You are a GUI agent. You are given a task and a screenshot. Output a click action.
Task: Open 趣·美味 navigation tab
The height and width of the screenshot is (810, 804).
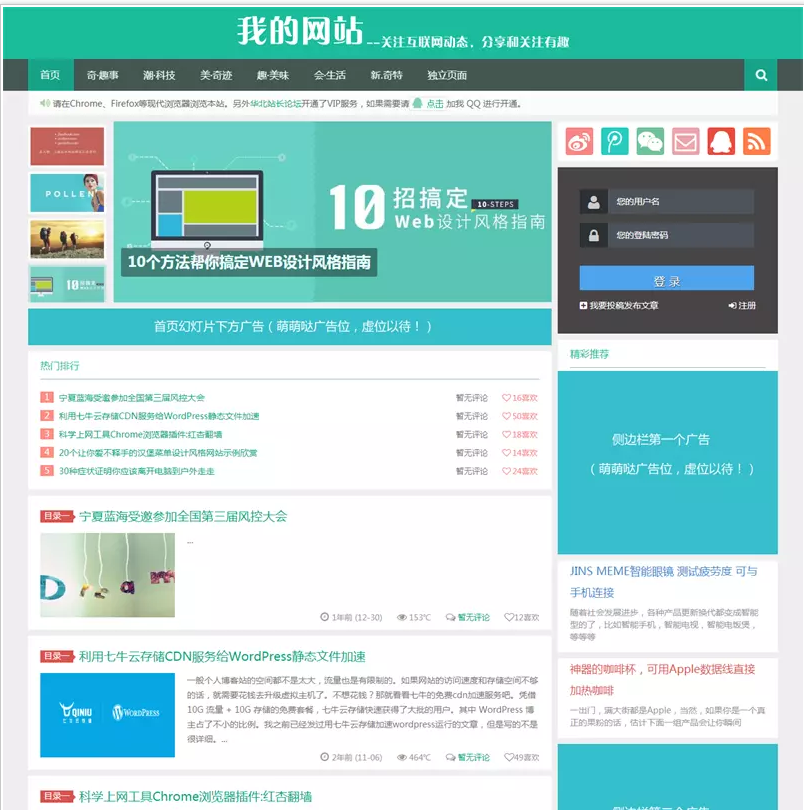point(273,75)
